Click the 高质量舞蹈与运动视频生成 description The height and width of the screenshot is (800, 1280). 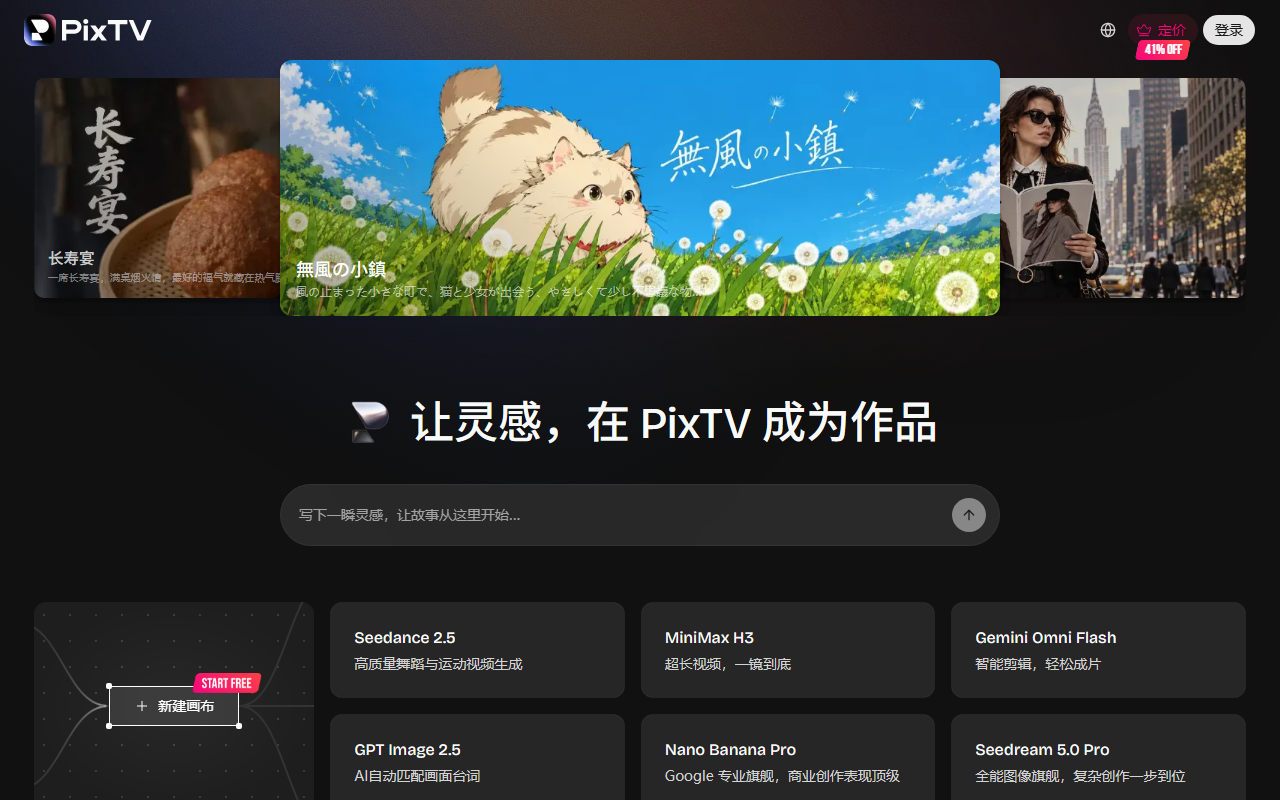pyautogui.click(x=438, y=664)
